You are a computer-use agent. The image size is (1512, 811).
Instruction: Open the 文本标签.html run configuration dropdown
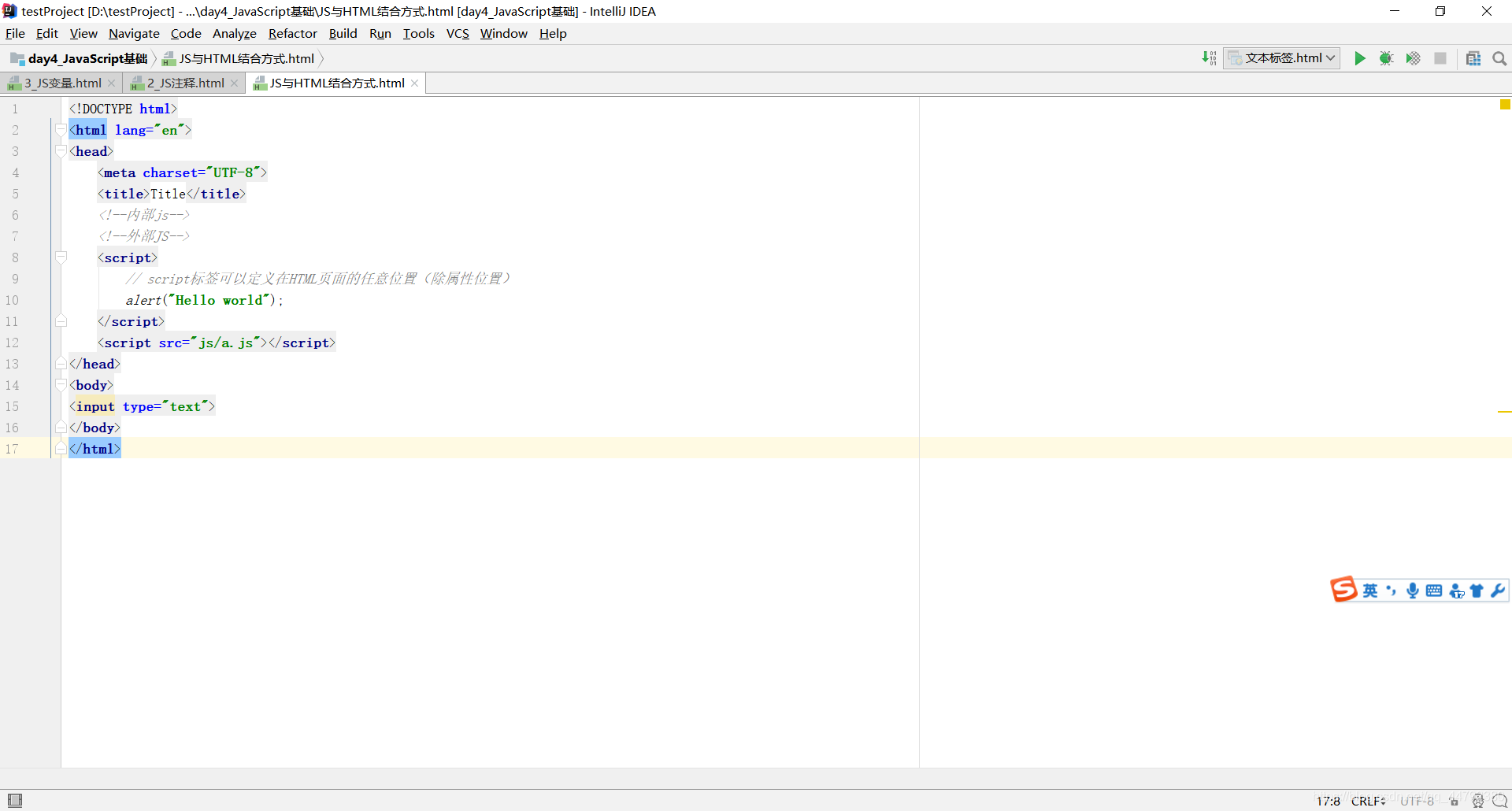point(1282,58)
